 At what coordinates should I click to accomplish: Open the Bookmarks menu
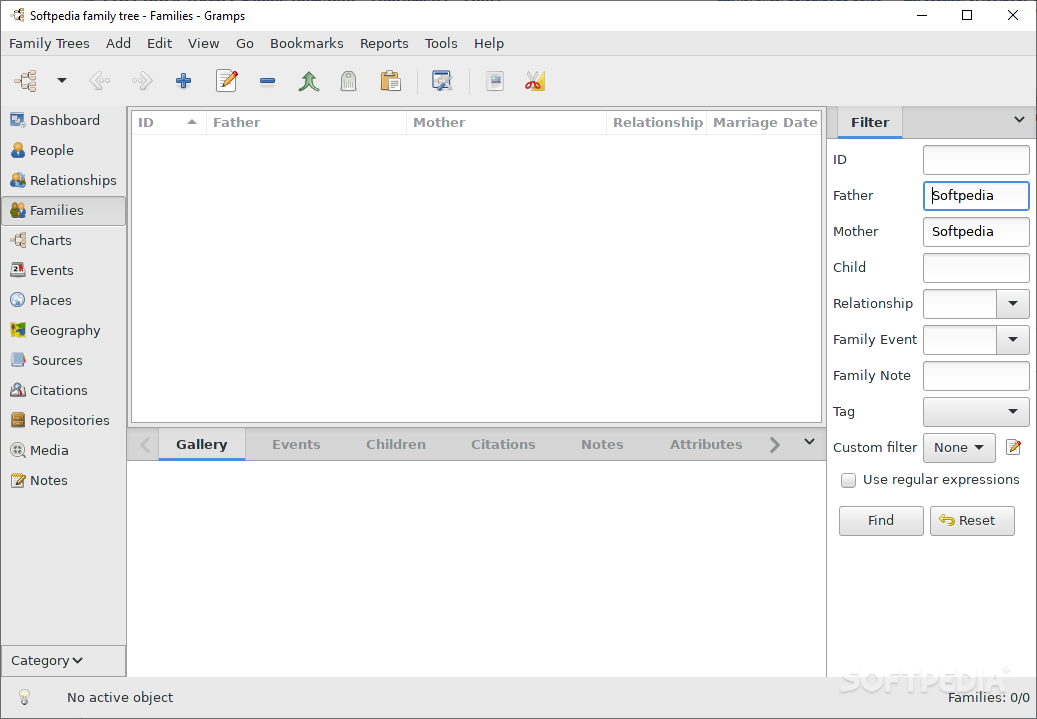coord(306,44)
